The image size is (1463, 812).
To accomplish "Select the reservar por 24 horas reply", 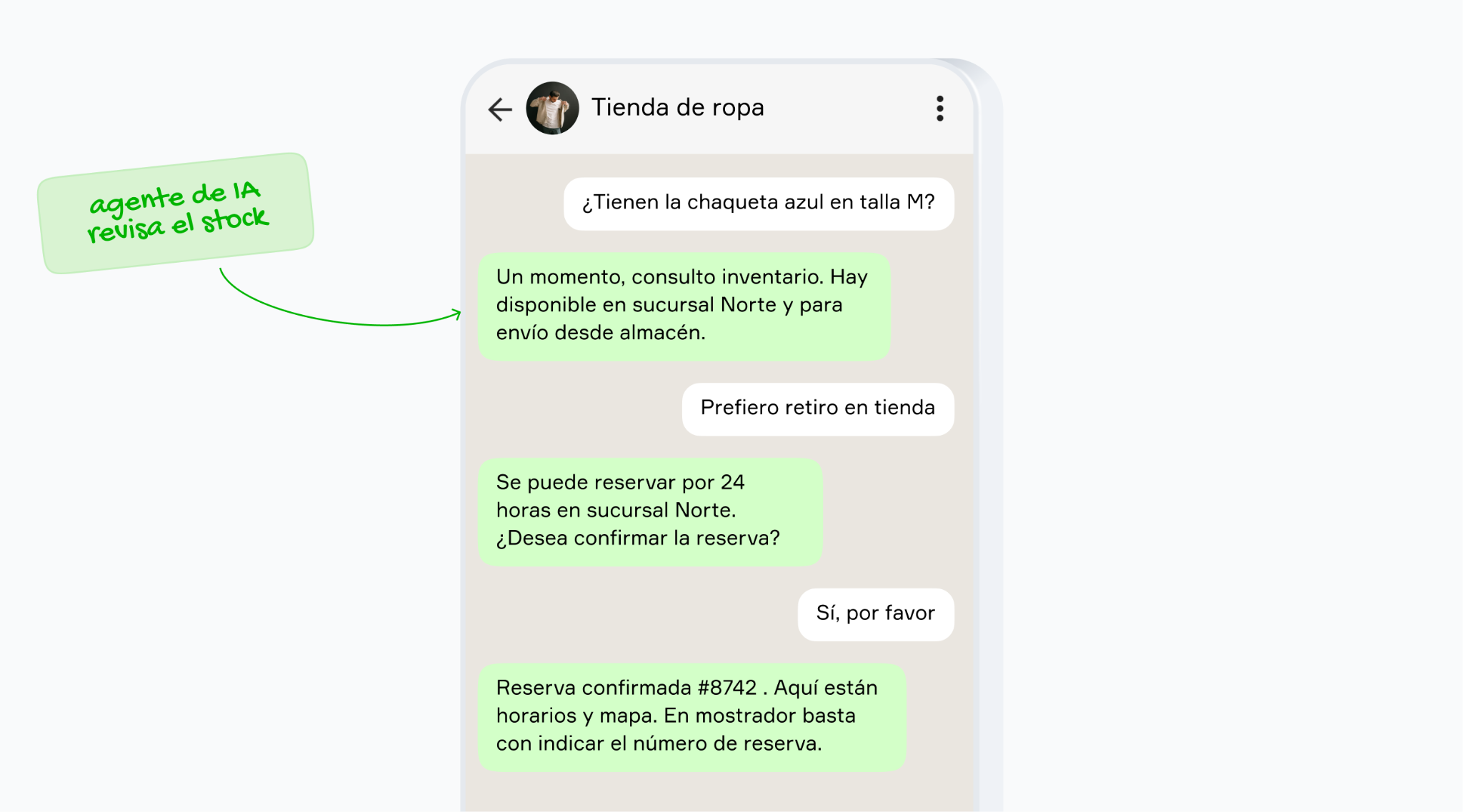I will click(650, 511).
